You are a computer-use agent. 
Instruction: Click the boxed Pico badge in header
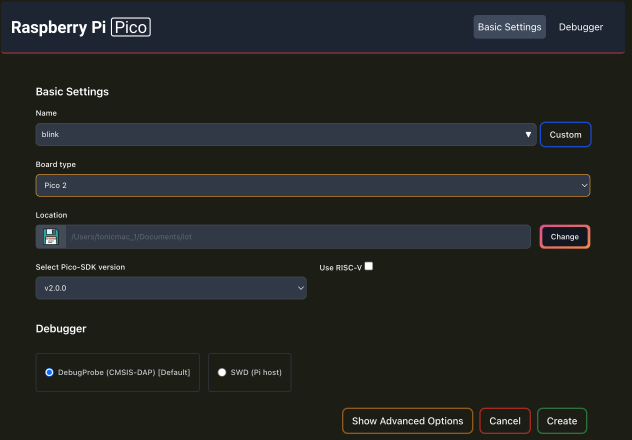click(130, 27)
